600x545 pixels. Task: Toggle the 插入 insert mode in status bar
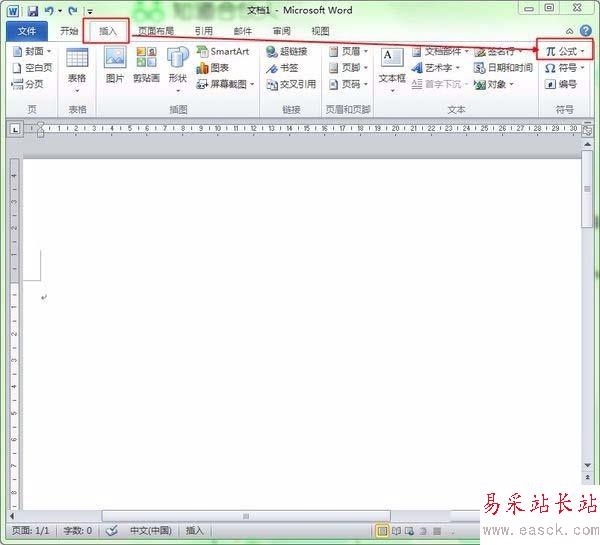(x=194, y=530)
